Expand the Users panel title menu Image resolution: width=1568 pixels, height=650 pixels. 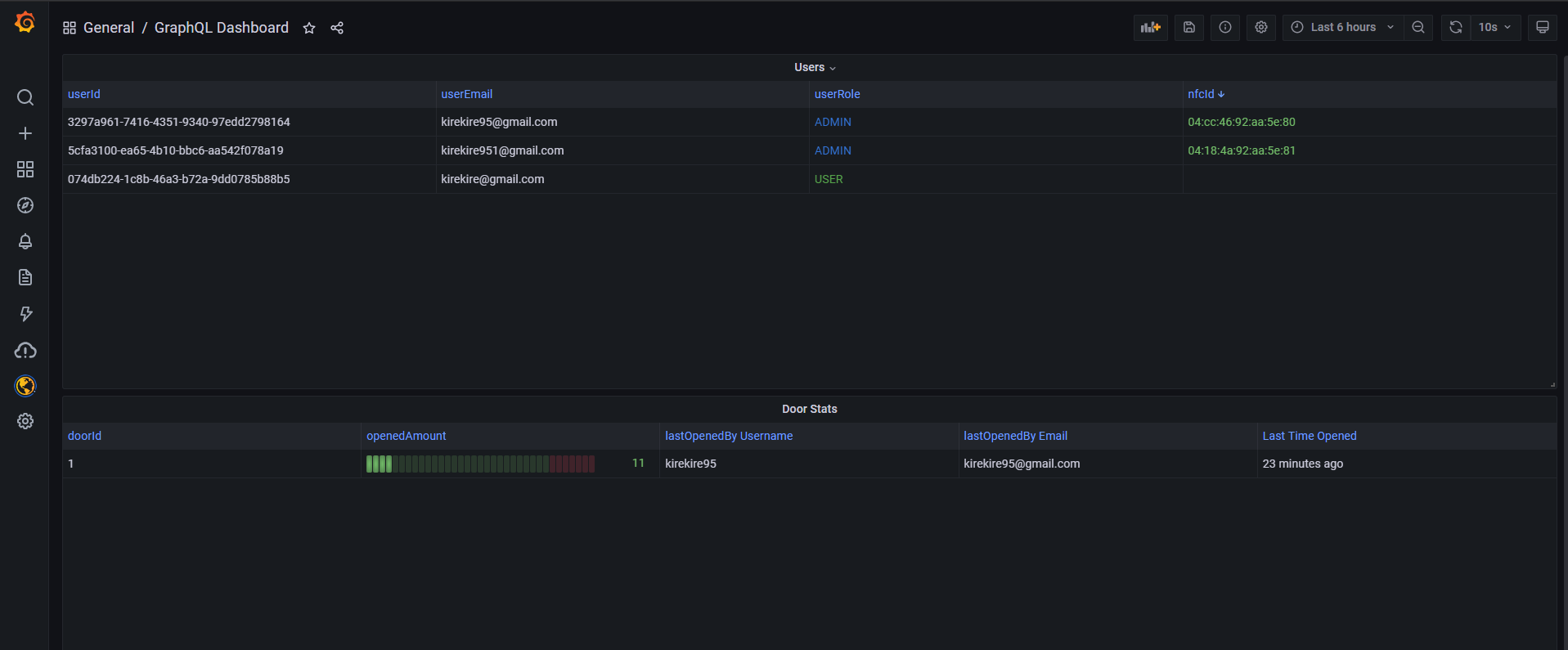(x=815, y=67)
